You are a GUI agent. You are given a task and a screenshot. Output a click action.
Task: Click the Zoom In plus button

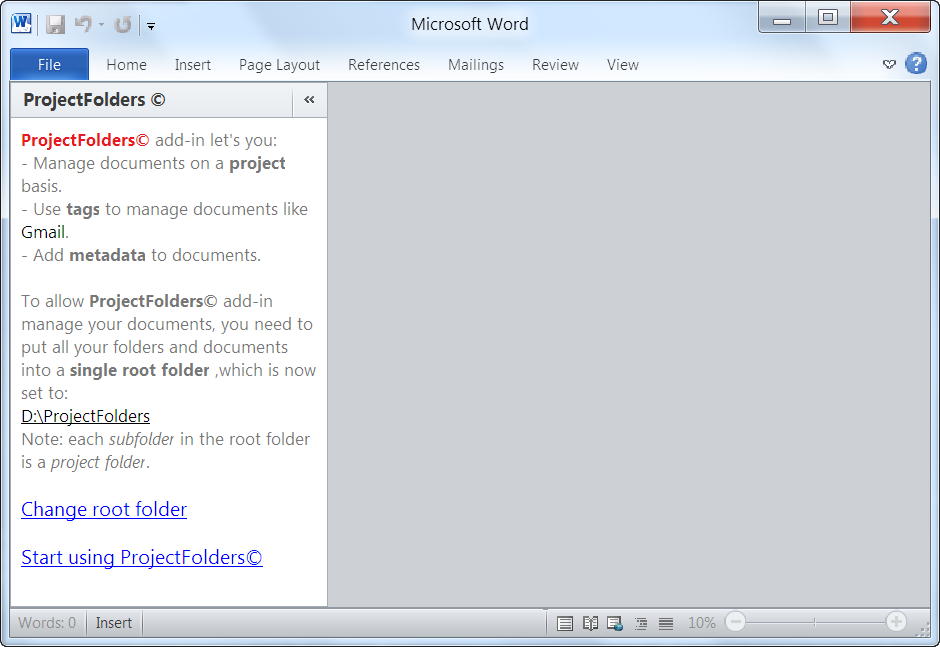[x=896, y=622]
